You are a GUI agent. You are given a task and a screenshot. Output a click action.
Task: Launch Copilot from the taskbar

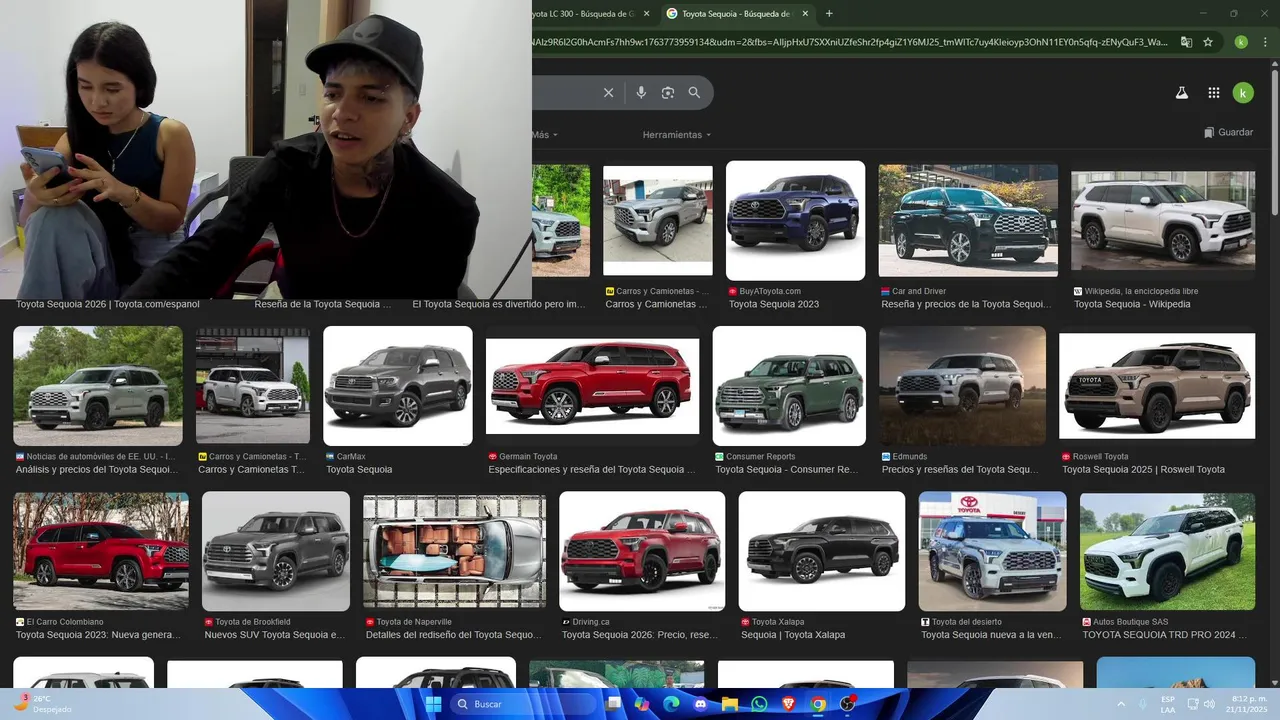point(642,704)
